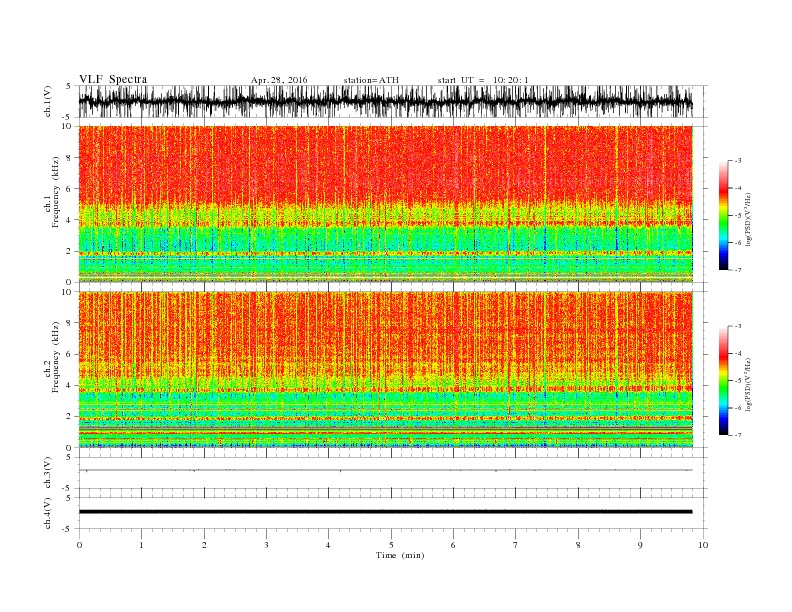The width and height of the screenshot is (792, 612).
Task: Click the 'ch.3(V)' axis label
Action: pos(48,472)
